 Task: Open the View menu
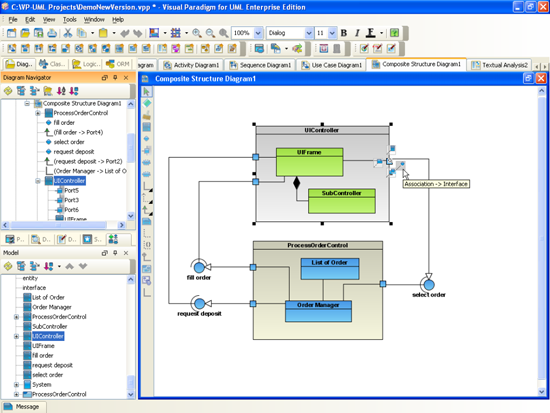point(49,20)
